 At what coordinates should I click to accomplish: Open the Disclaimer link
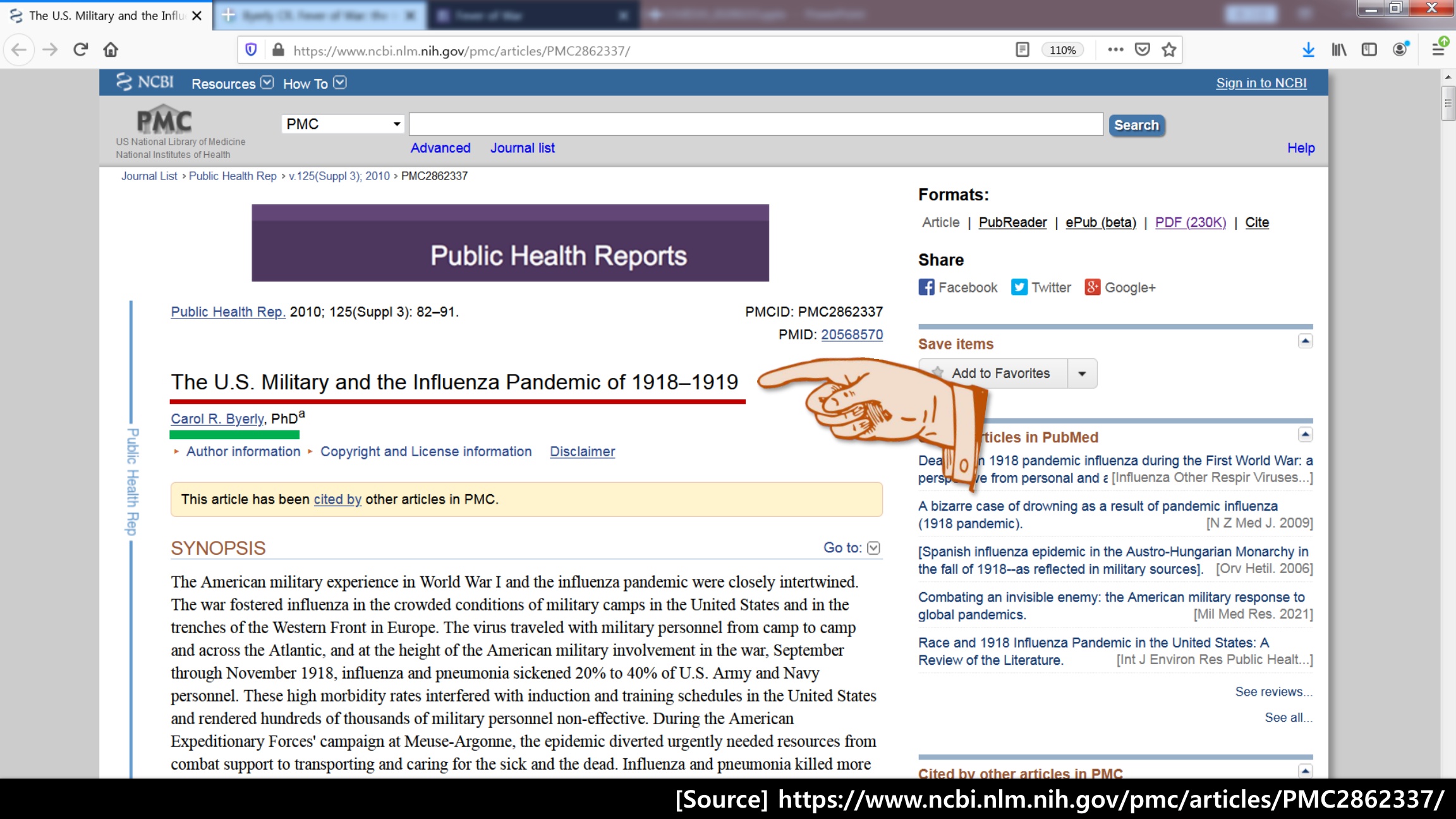(x=582, y=452)
